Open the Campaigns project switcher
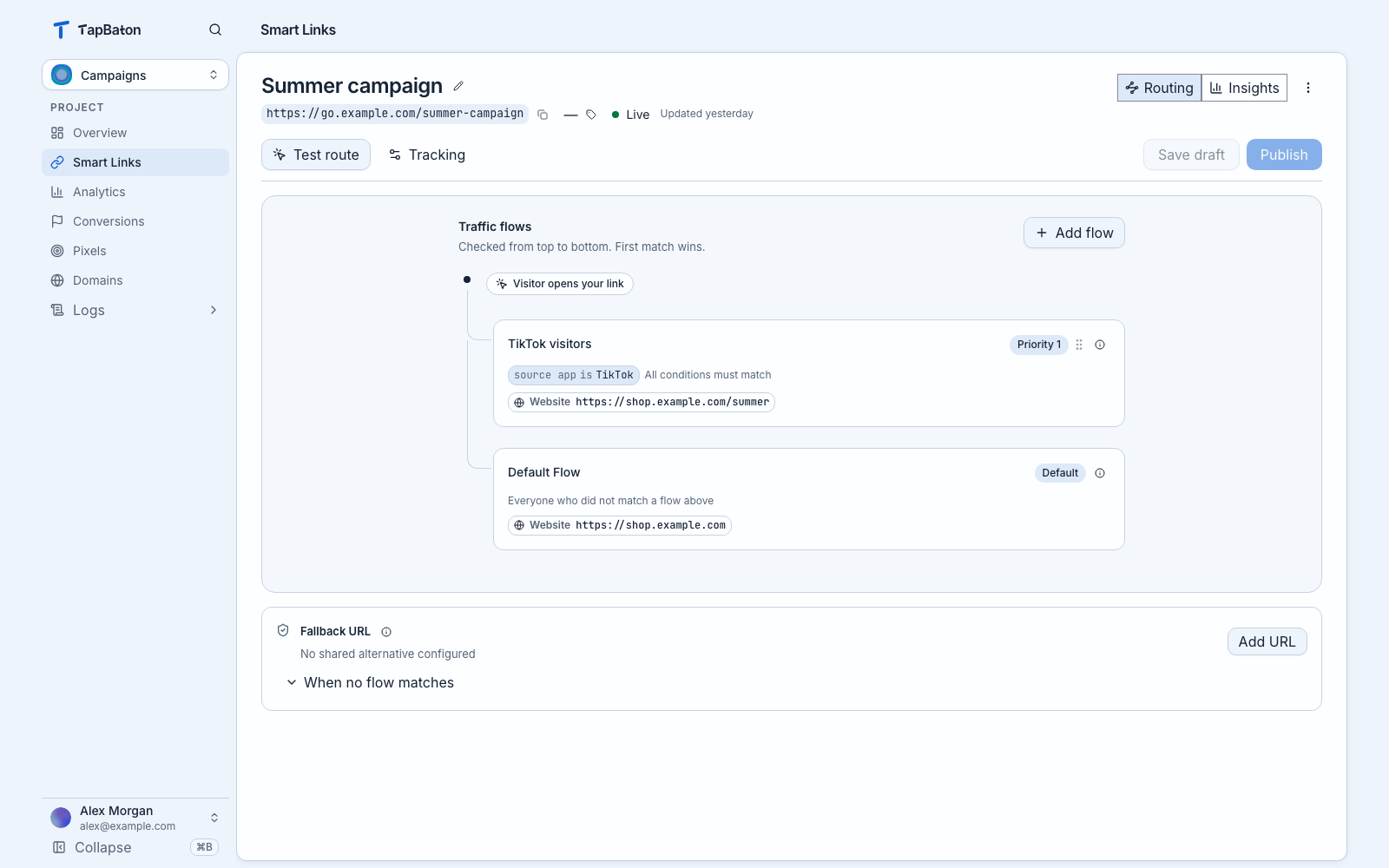Viewport: 1389px width, 868px height. tap(135, 75)
